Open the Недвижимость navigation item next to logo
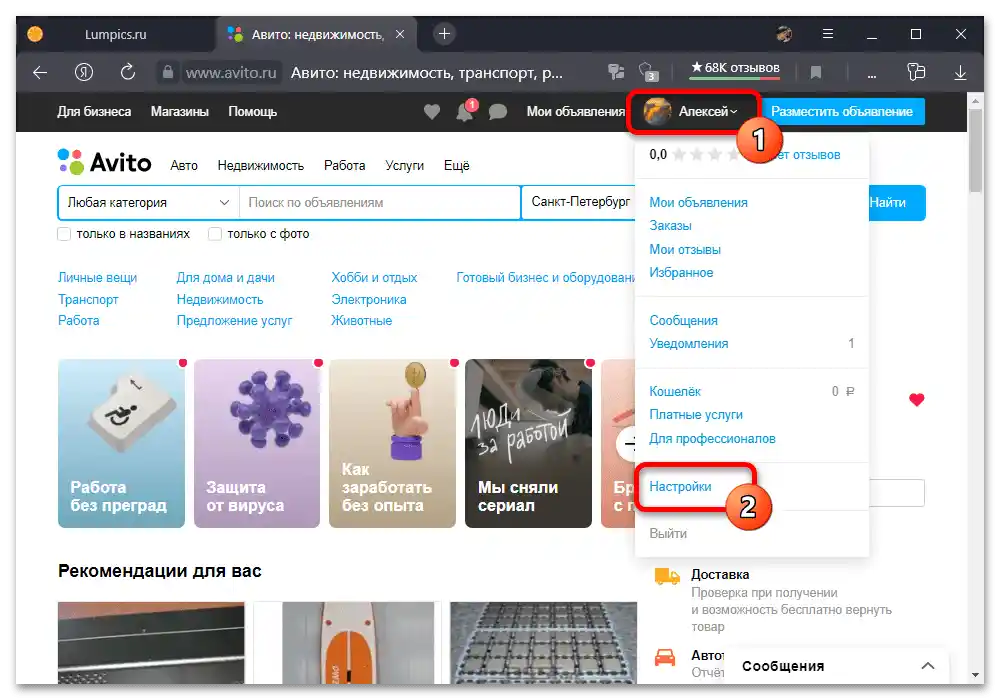This screenshot has width=1000, height=700. coord(260,166)
